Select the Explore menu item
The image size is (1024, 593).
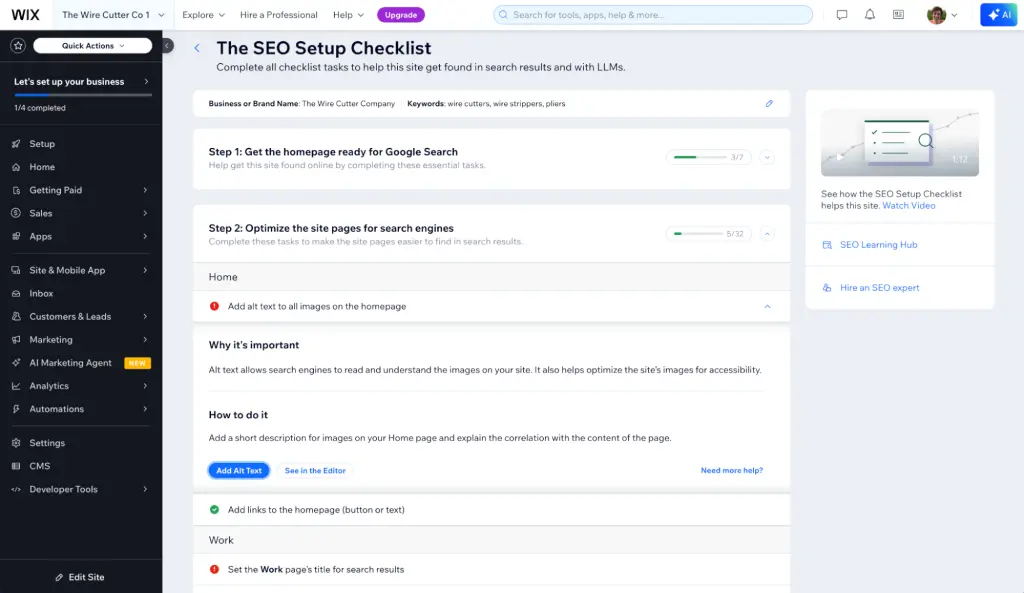pyautogui.click(x=199, y=15)
